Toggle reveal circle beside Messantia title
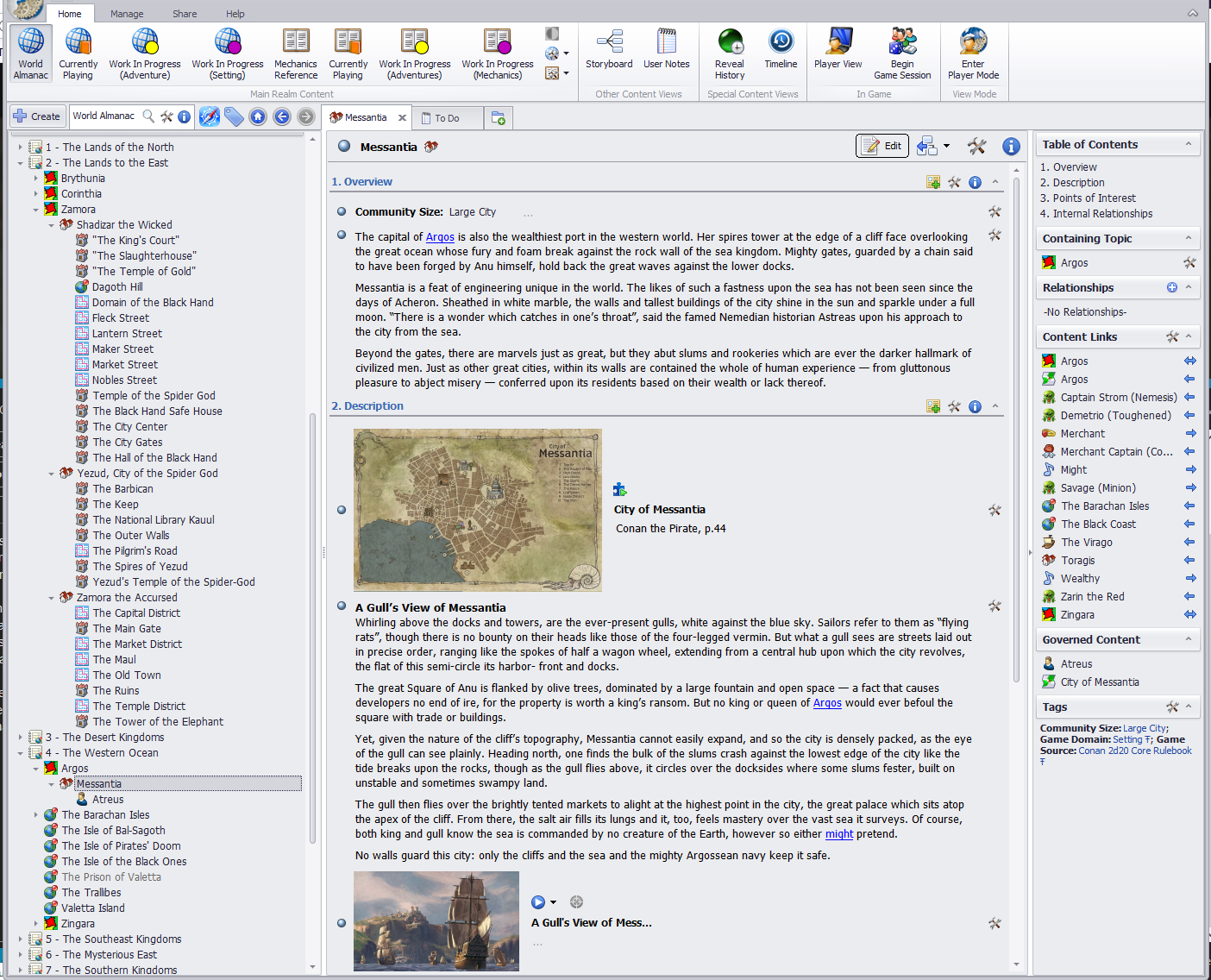1211x980 pixels. 344,147
